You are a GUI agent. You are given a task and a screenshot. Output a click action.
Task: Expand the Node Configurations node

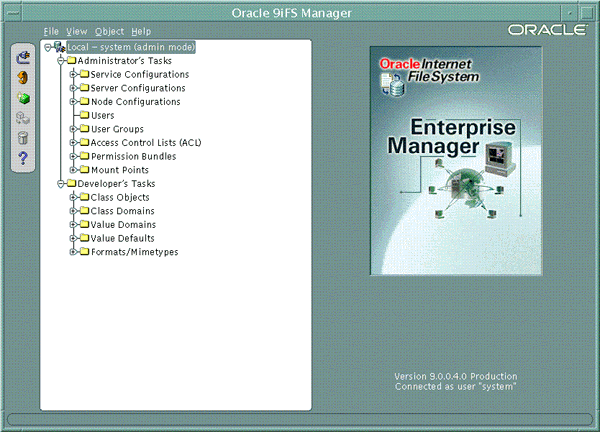point(73,102)
